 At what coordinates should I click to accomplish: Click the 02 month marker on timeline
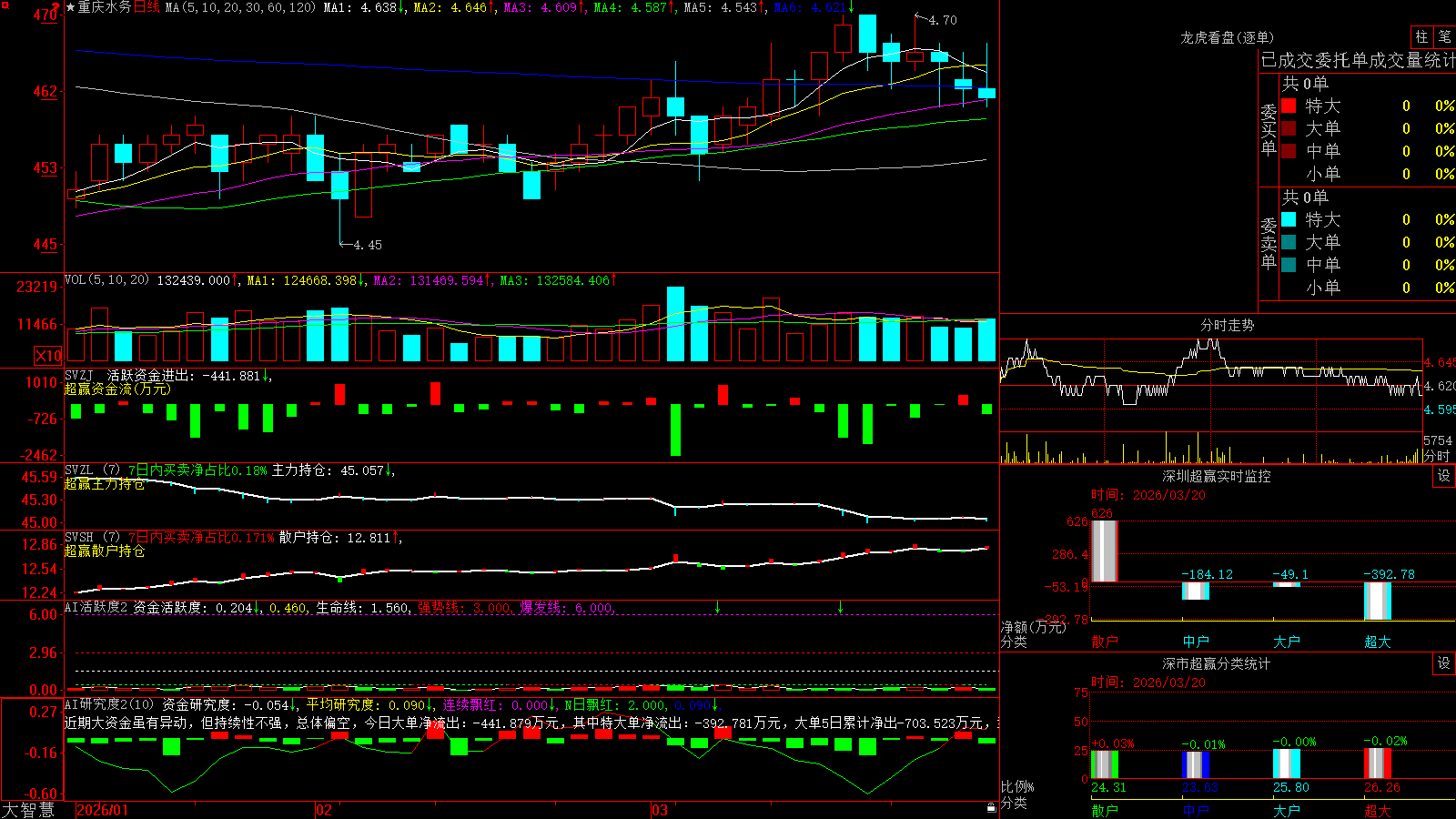tap(324, 810)
